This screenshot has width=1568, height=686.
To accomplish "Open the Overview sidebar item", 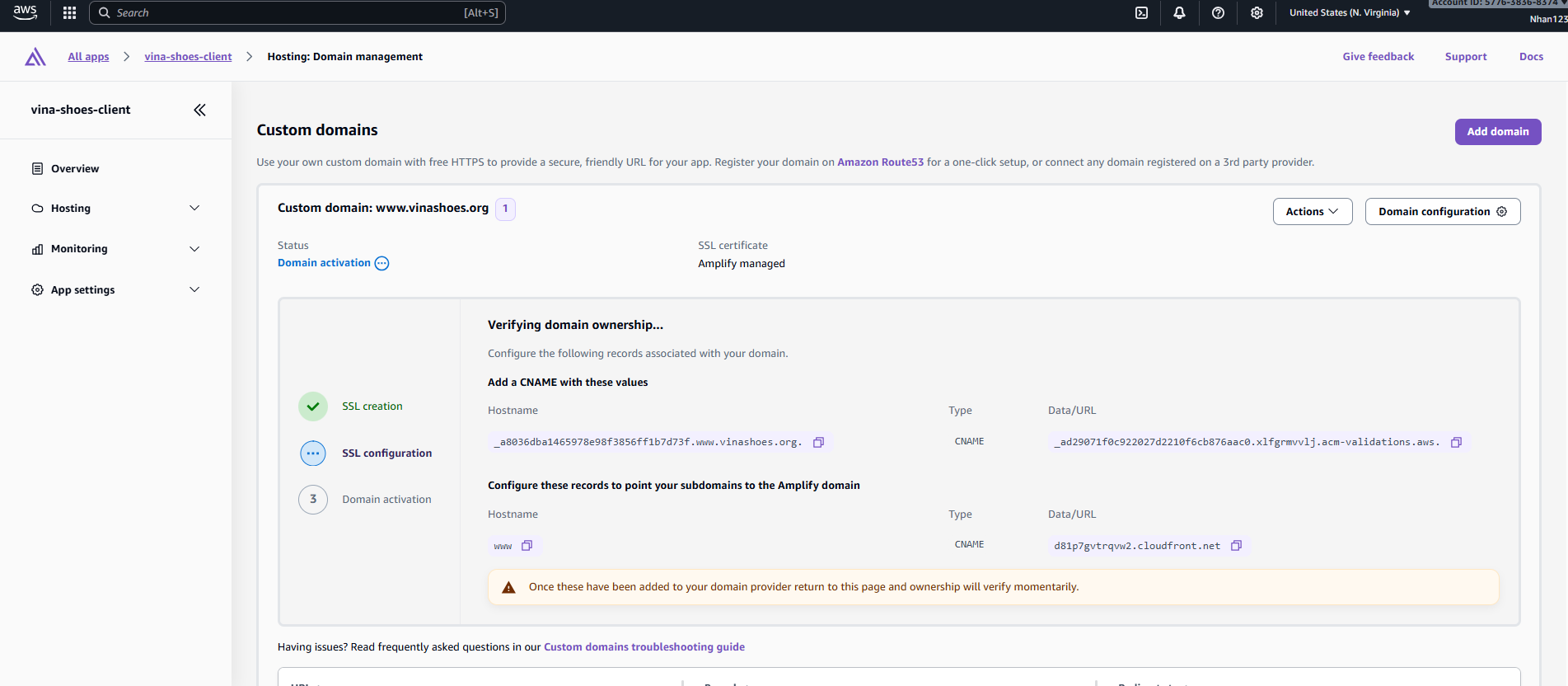I will click(x=75, y=168).
